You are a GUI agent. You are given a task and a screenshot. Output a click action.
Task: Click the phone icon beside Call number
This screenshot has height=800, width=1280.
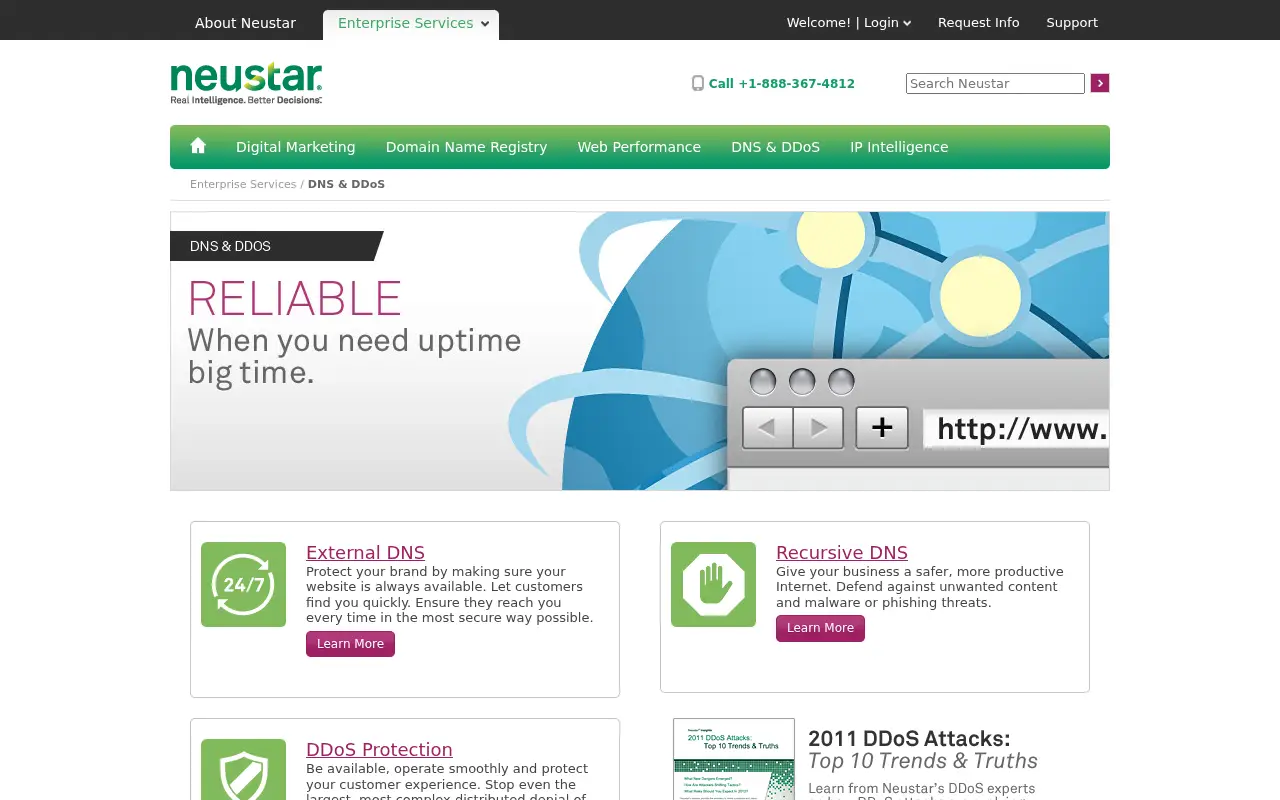698,84
